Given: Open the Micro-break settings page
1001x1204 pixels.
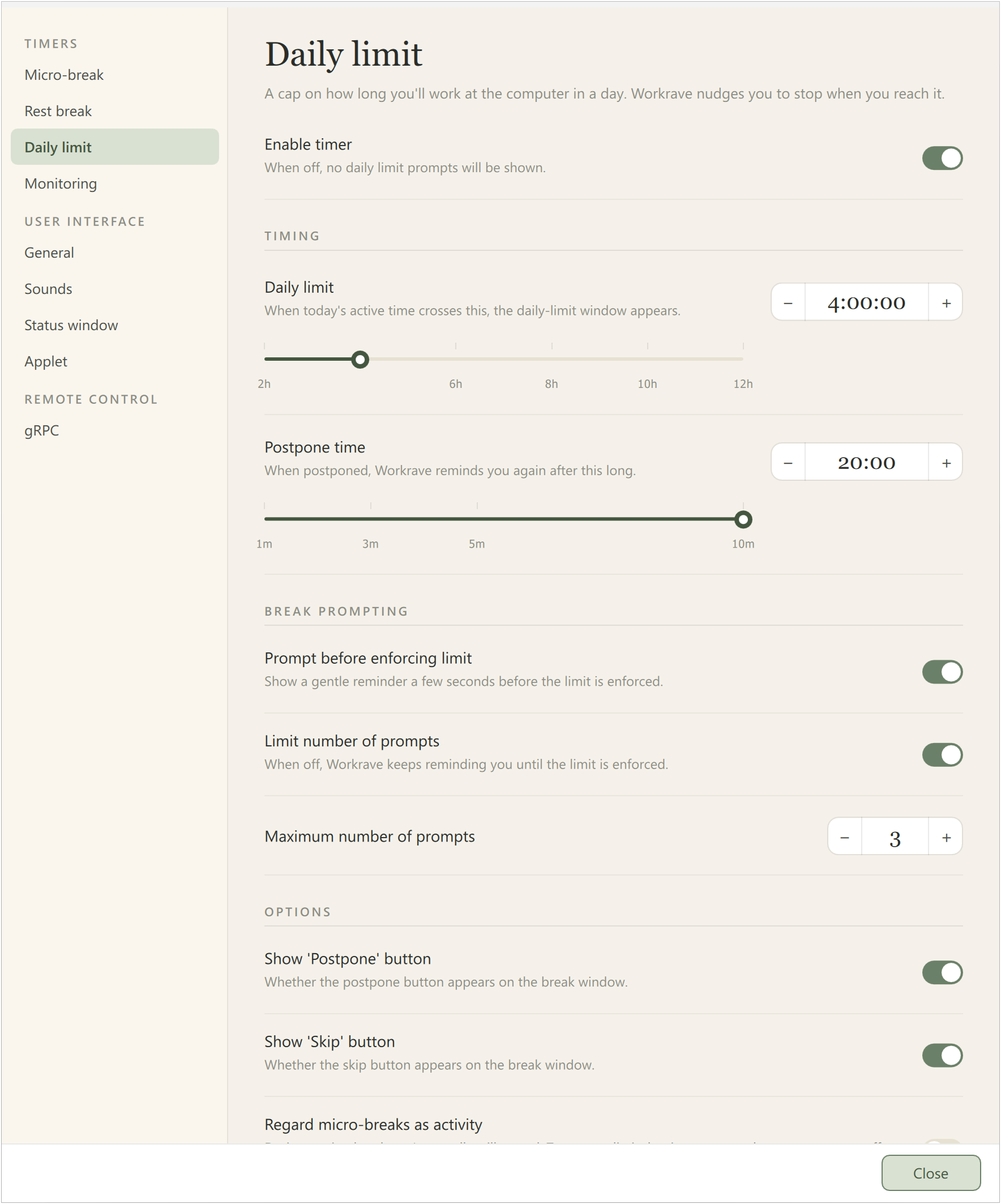Looking at the screenshot, I should (x=115, y=75).
